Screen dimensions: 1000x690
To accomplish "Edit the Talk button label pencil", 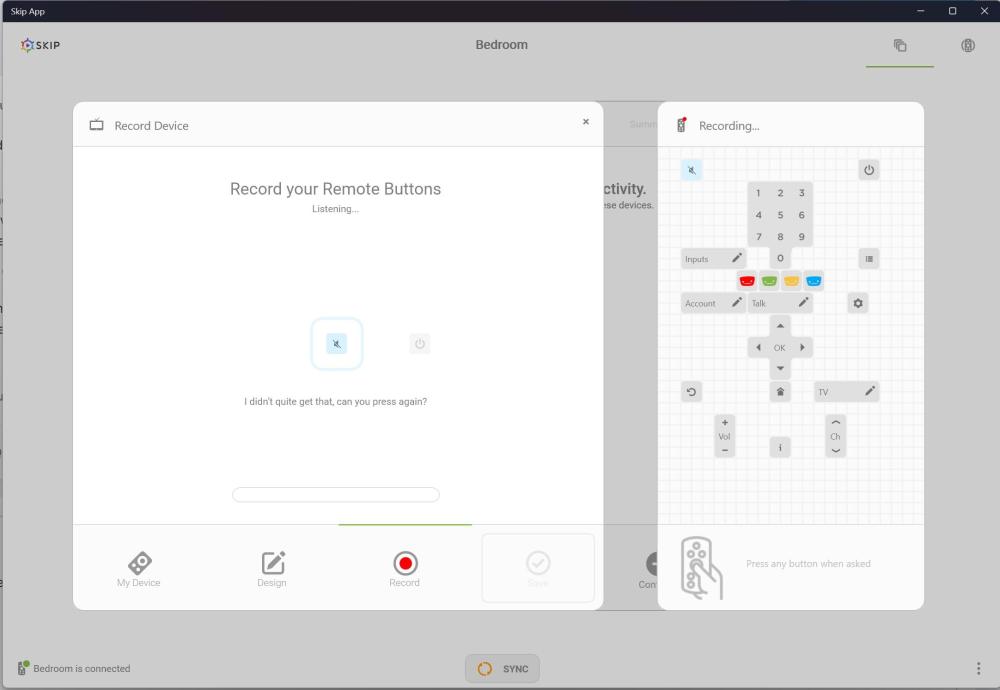I will [804, 302].
